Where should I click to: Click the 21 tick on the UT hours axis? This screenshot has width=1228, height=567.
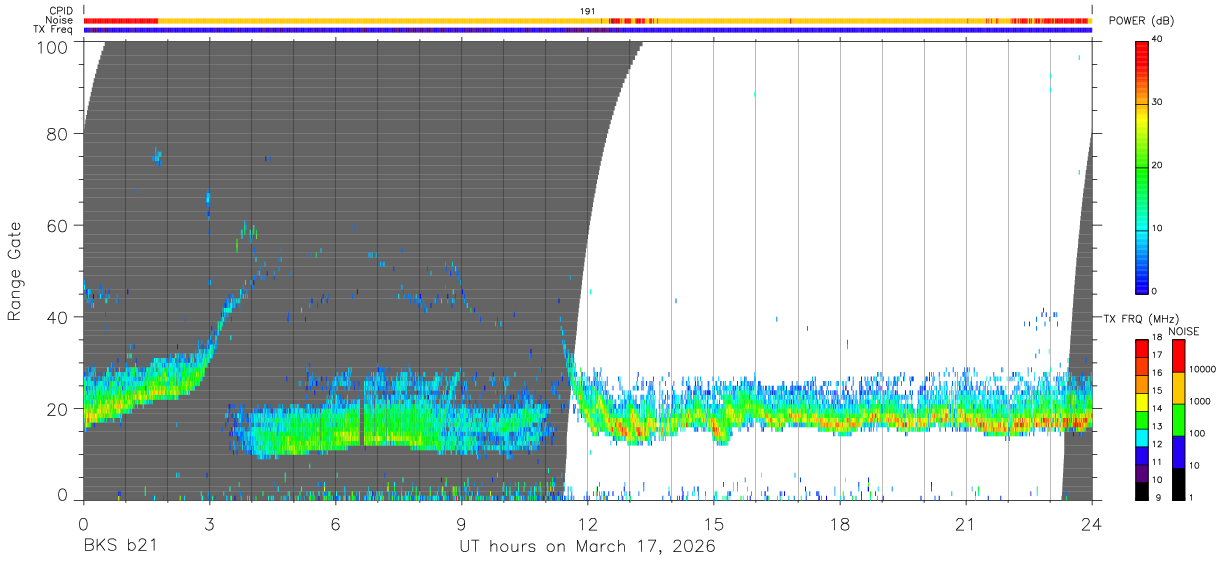966,523
